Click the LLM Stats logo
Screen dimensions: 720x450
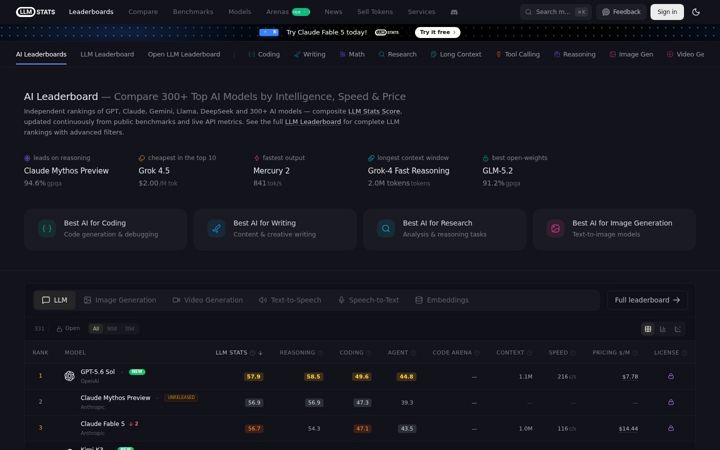(x=35, y=12)
